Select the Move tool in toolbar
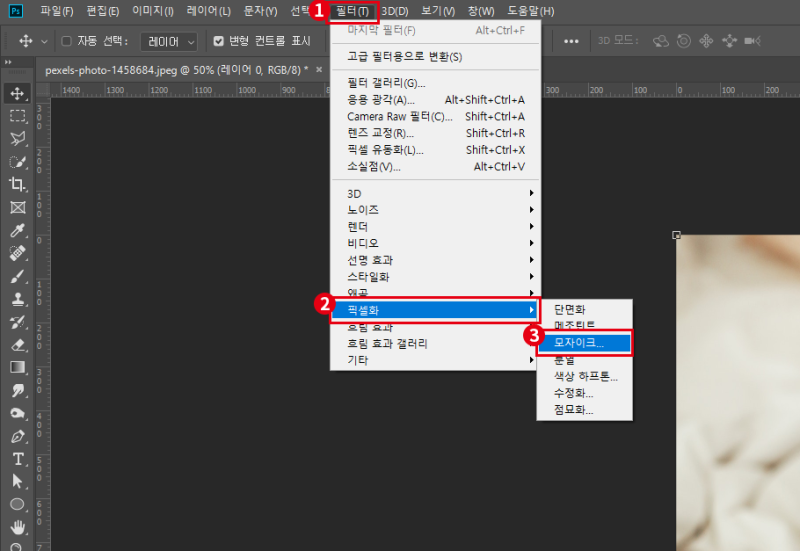Screen dimensions: 800x551 pos(17,93)
